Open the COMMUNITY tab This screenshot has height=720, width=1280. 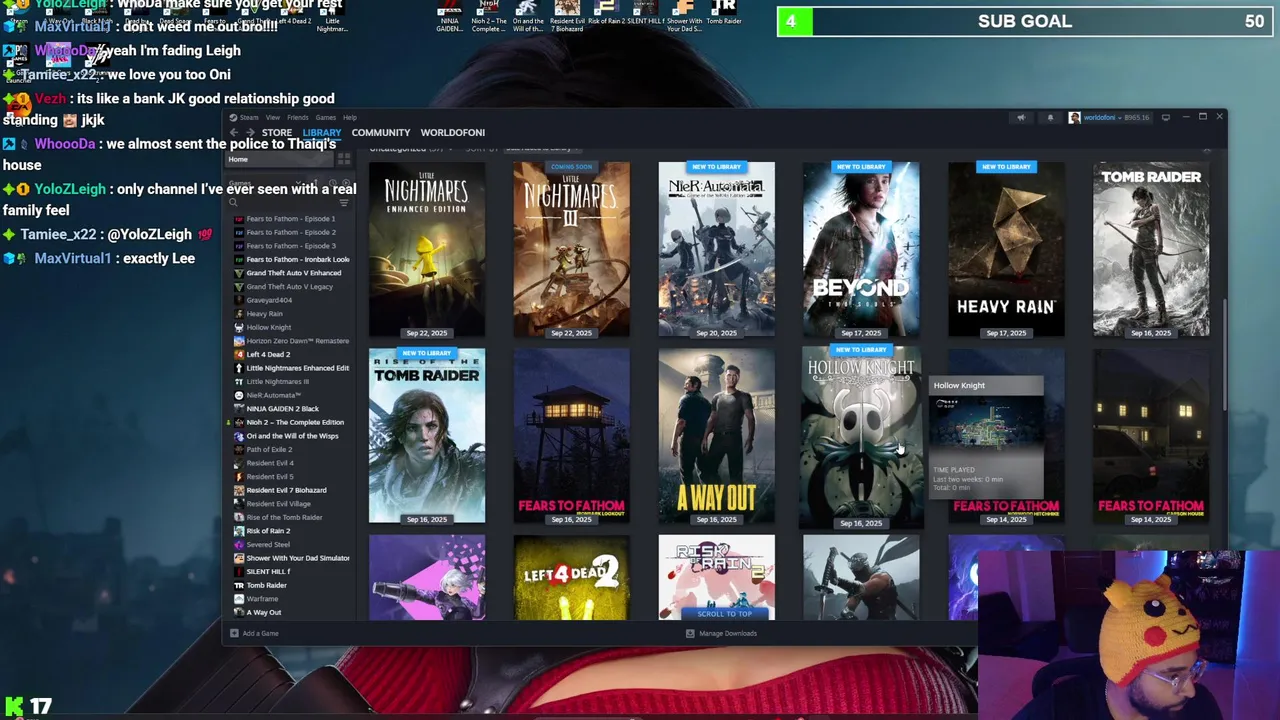(381, 132)
